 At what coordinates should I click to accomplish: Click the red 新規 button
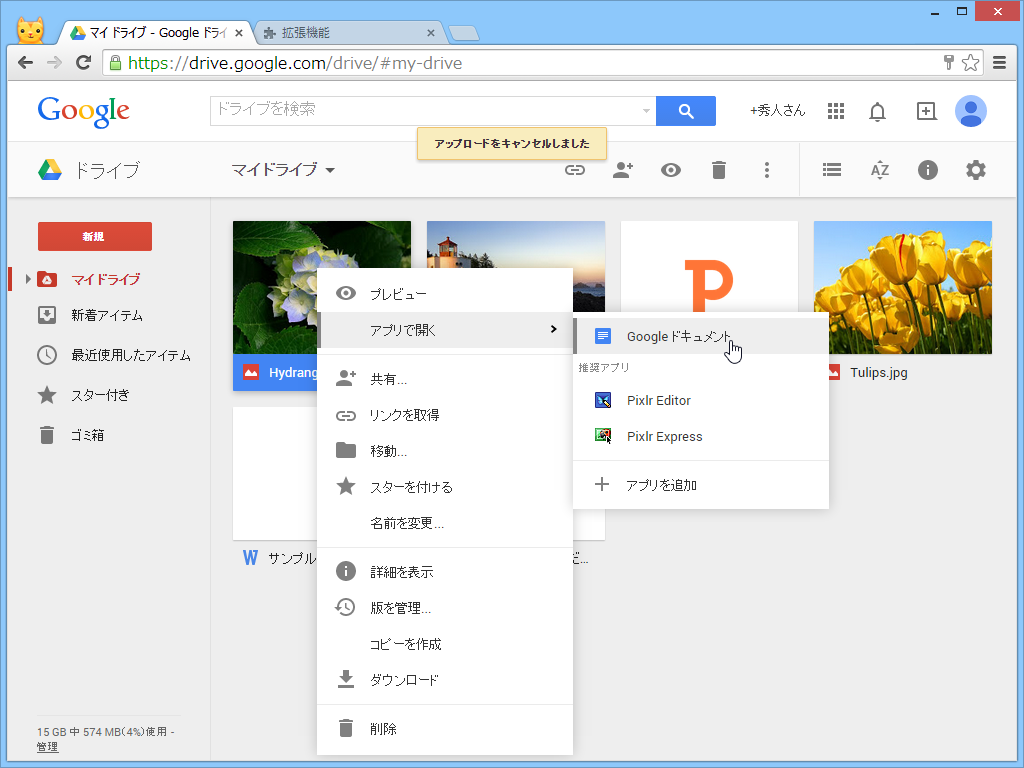click(x=94, y=237)
